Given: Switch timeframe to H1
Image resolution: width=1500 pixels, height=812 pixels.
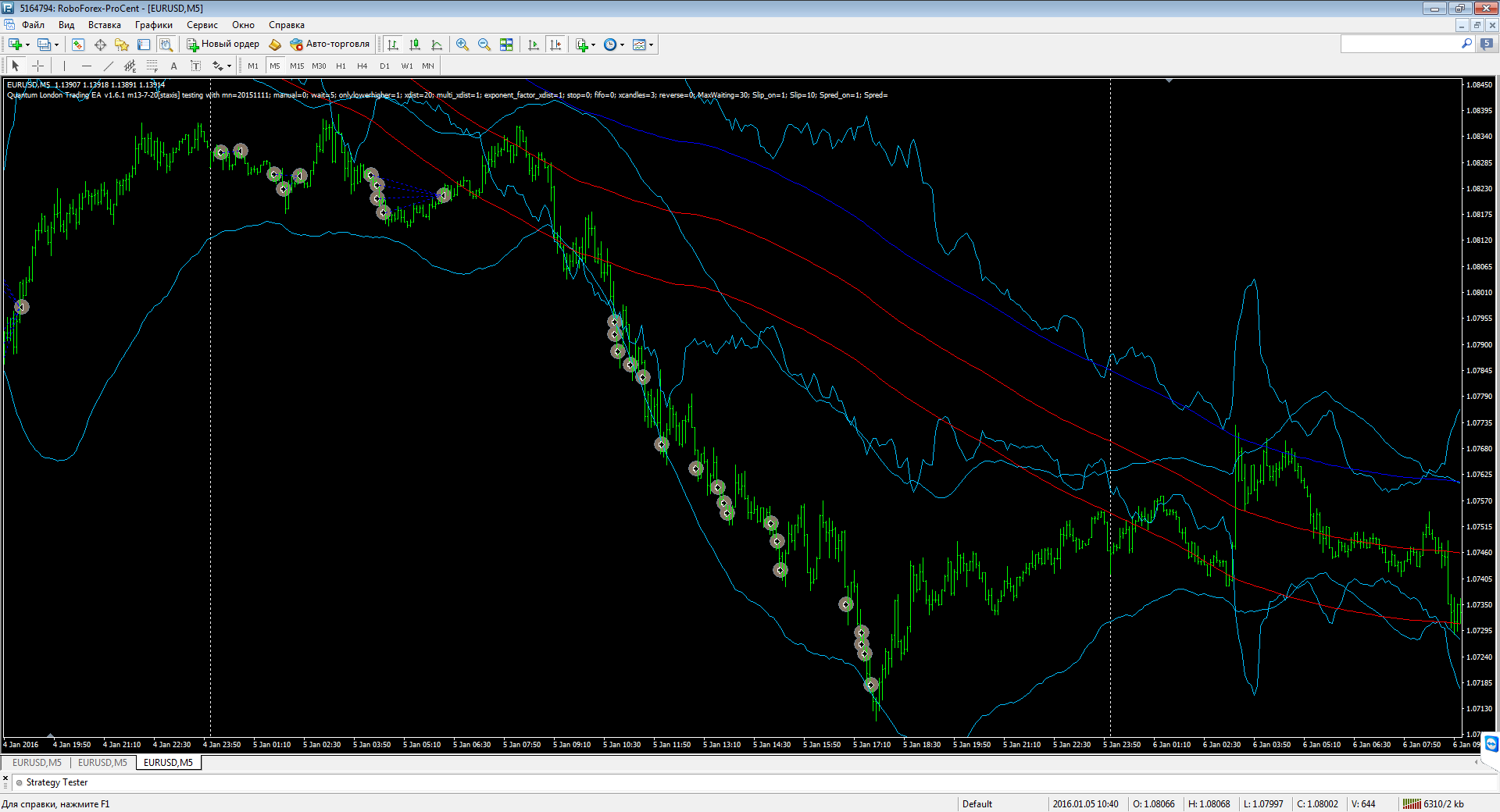Looking at the screenshot, I should pyautogui.click(x=341, y=66).
